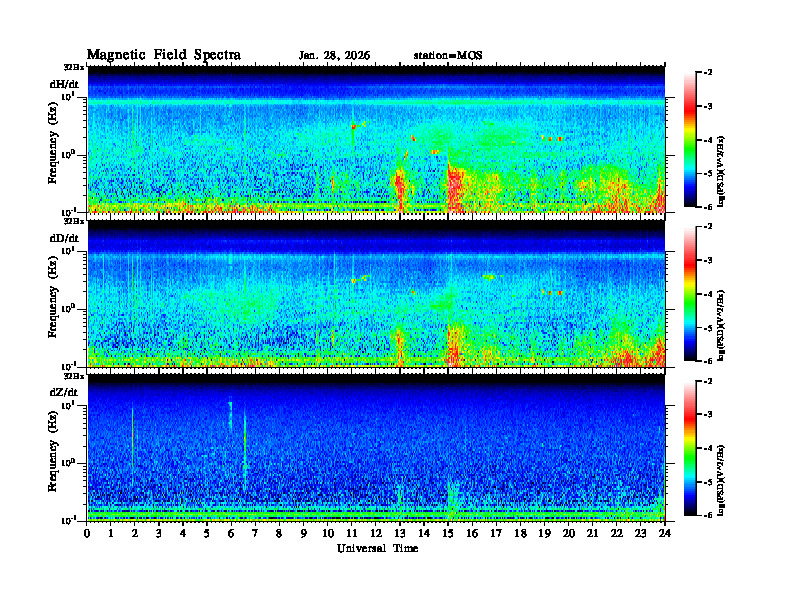
Task: Click hour 14 on the time axis
Action: (424, 534)
